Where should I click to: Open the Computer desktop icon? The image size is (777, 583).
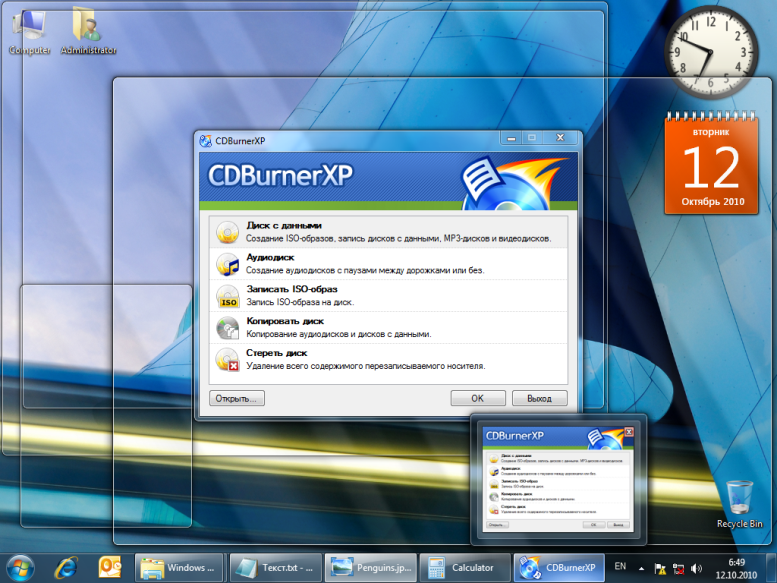click(x=29, y=31)
